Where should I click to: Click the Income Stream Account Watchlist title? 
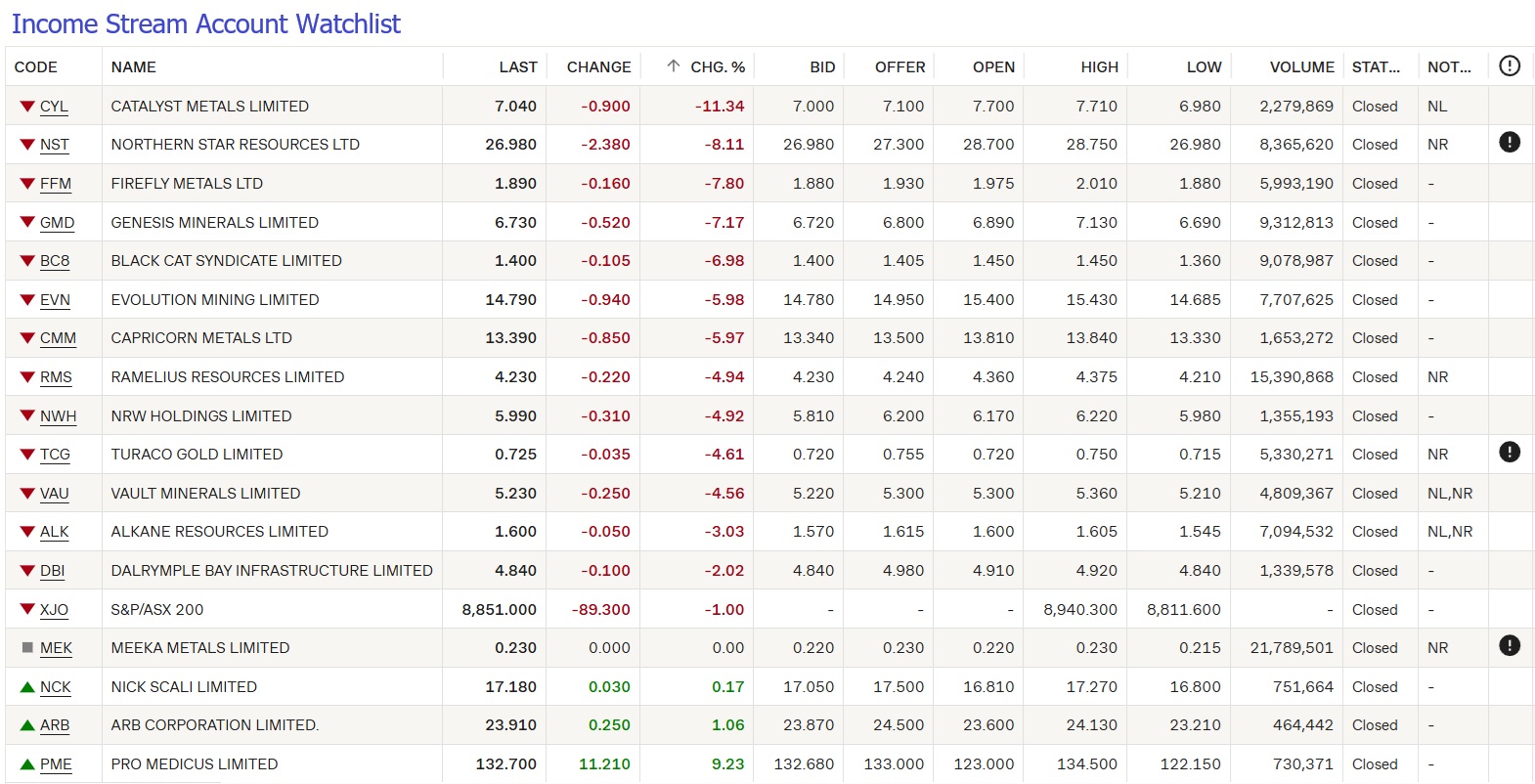tap(206, 24)
